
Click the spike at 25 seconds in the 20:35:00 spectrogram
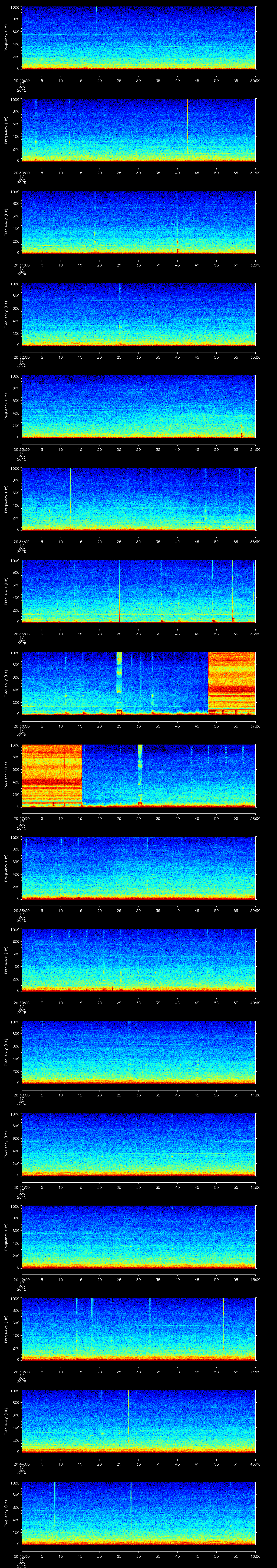(x=119, y=590)
